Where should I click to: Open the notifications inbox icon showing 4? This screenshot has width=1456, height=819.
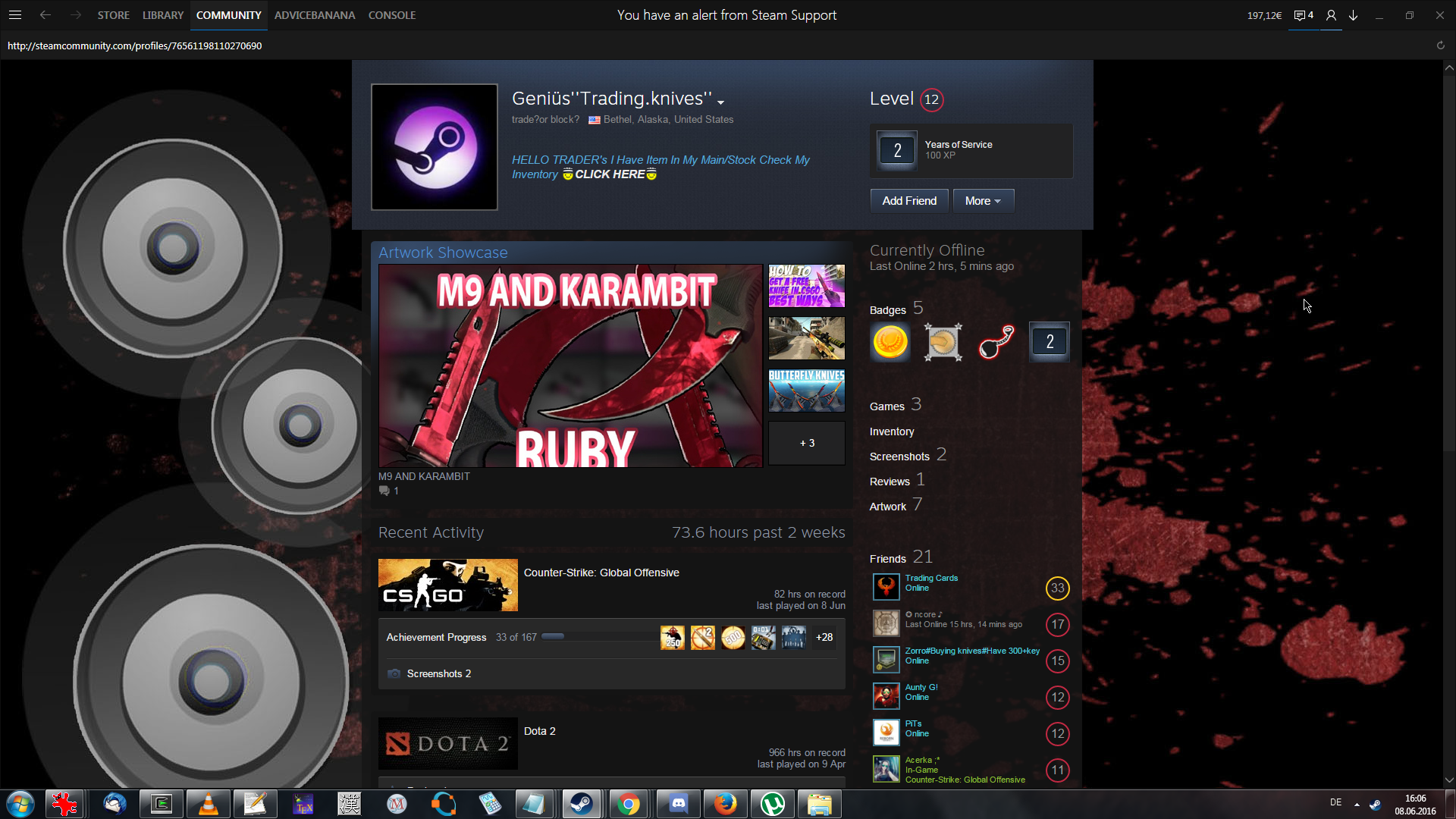1303,15
